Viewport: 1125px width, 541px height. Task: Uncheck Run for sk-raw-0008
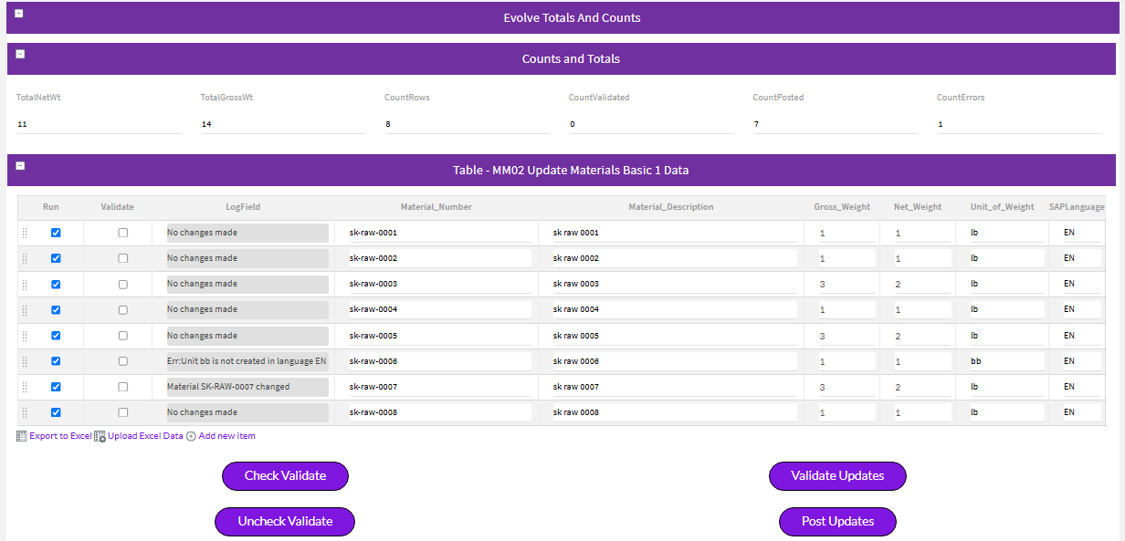point(56,413)
